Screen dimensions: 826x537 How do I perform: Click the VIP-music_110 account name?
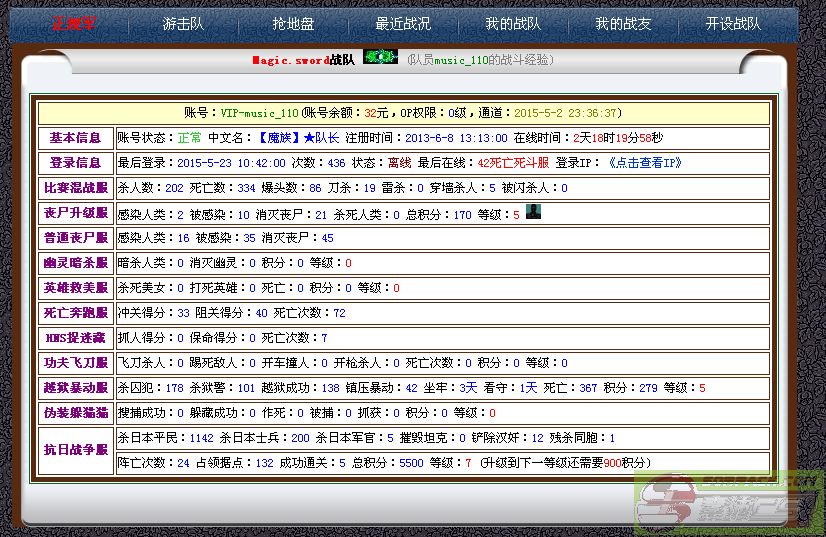[x=259, y=113]
